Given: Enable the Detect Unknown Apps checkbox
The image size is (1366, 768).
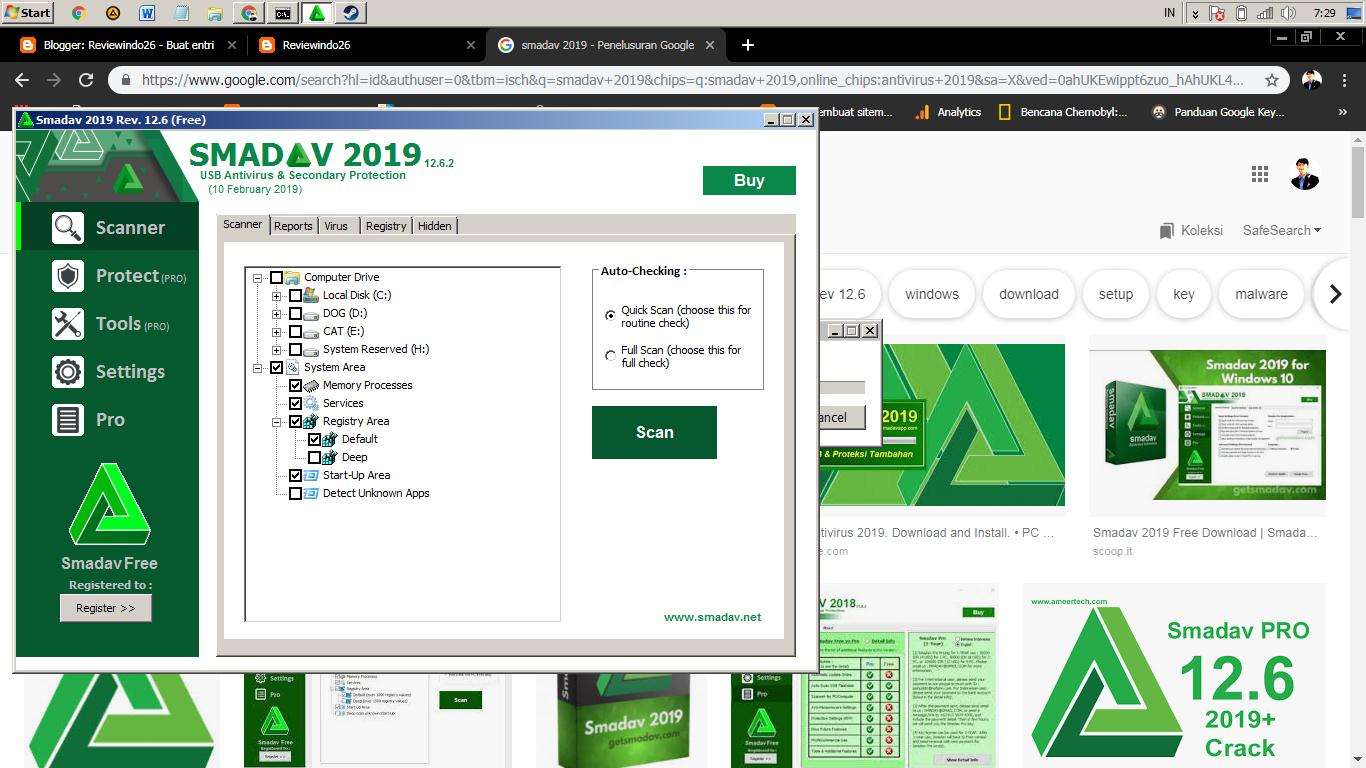Looking at the screenshot, I should point(295,493).
